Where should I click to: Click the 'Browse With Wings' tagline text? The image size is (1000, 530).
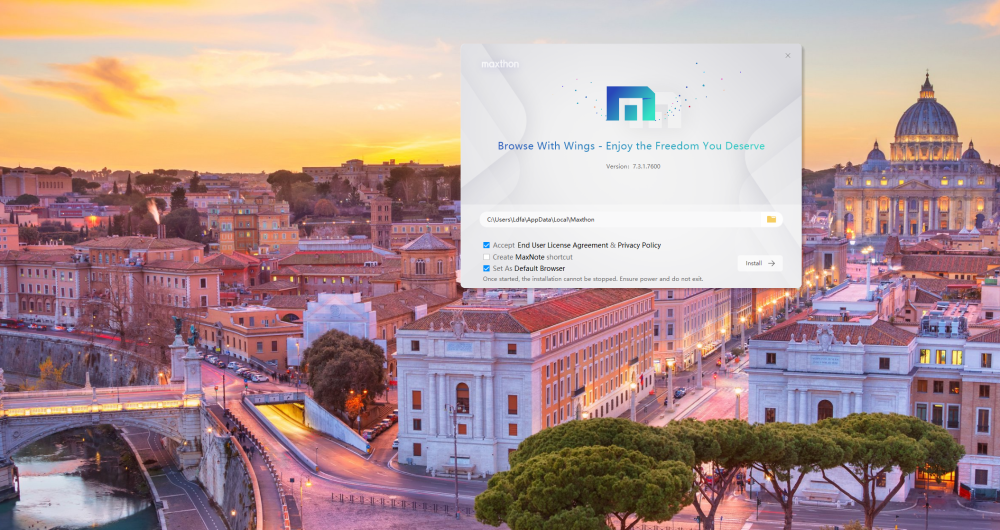click(x=631, y=146)
